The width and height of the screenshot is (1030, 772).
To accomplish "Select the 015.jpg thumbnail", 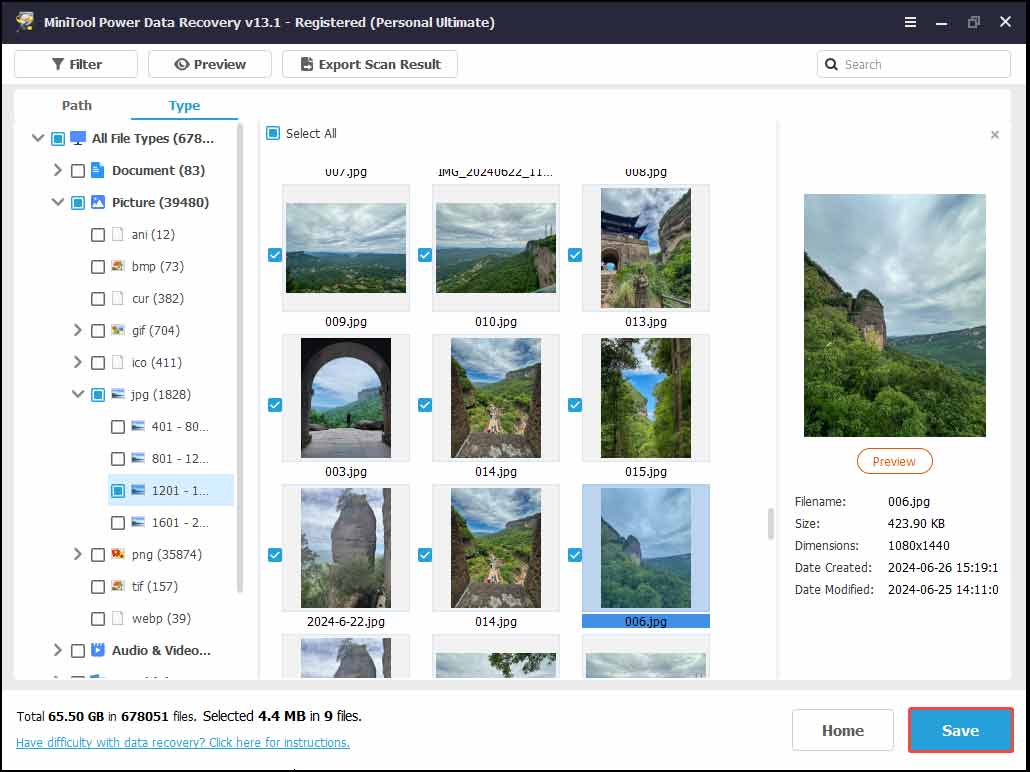I will pos(646,398).
